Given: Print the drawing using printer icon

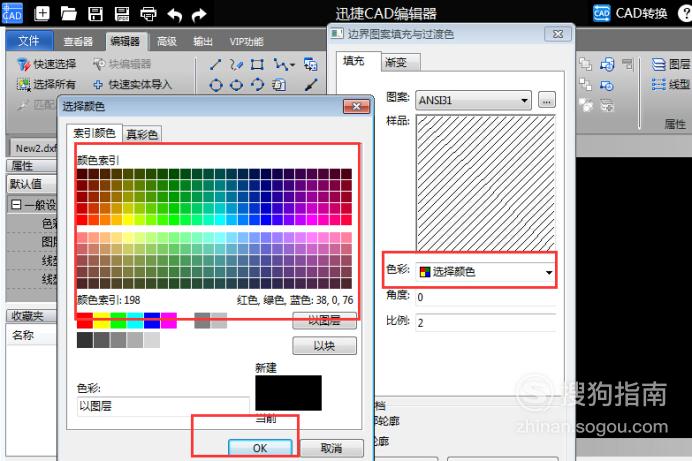Looking at the screenshot, I should pyautogui.click(x=148, y=14).
